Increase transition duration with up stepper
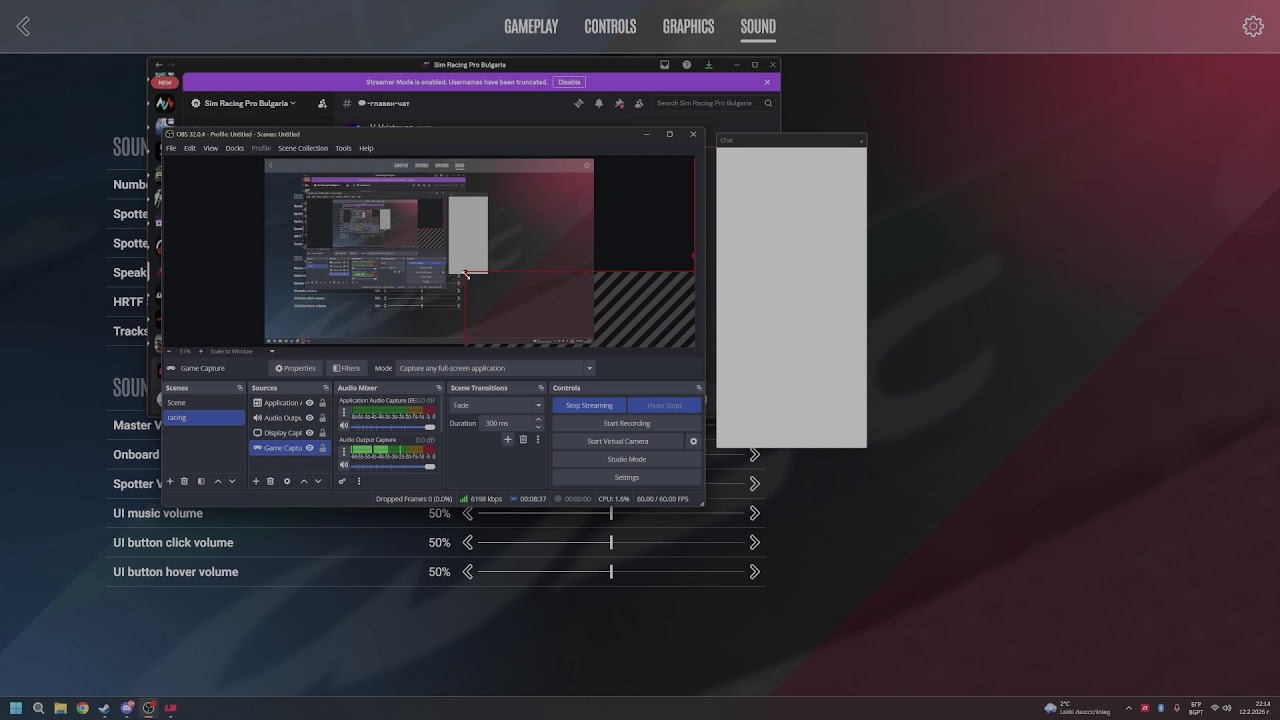1280x720 pixels. [538, 420]
